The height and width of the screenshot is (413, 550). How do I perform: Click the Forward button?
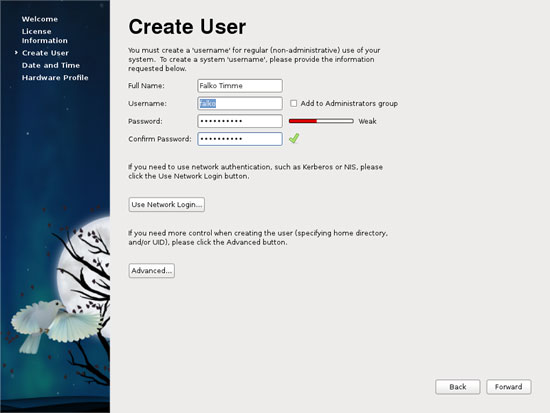pos(509,387)
